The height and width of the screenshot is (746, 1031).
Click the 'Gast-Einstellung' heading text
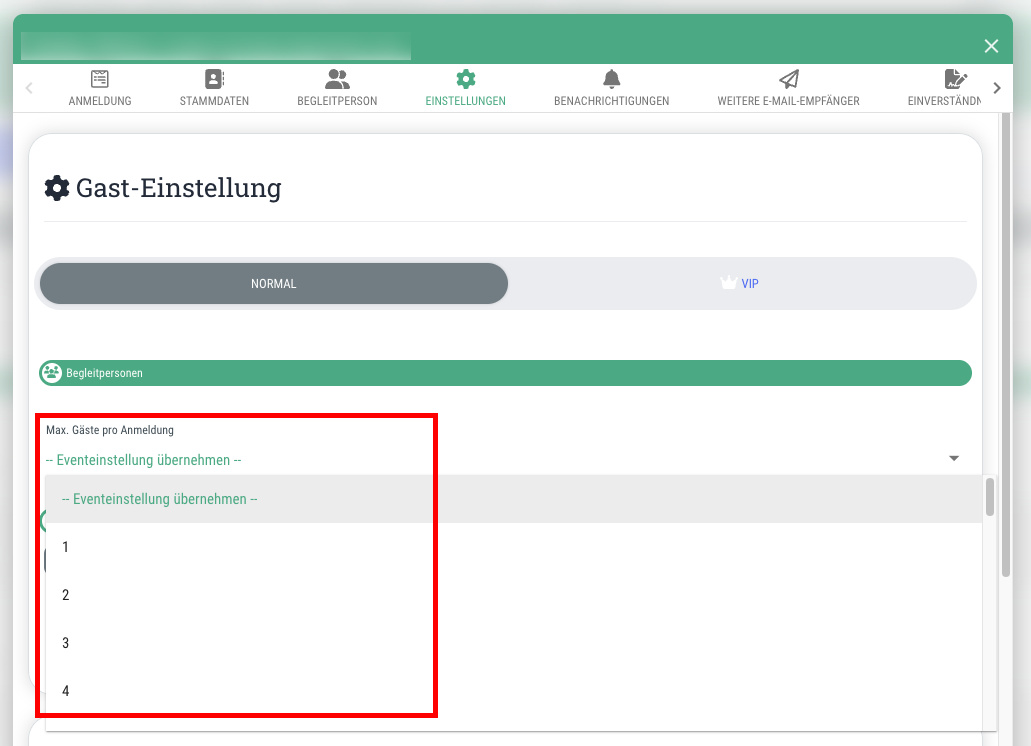coord(179,188)
